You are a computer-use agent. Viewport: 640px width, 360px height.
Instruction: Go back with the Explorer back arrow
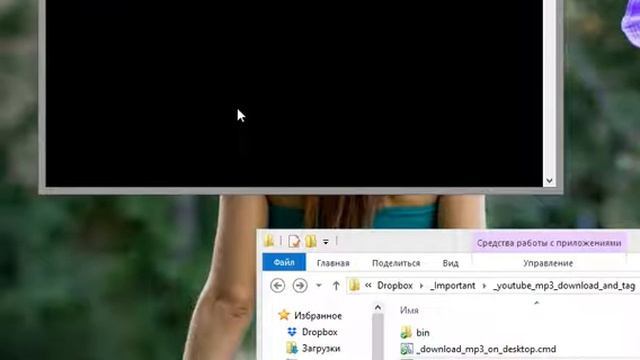click(x=278, y=285)
